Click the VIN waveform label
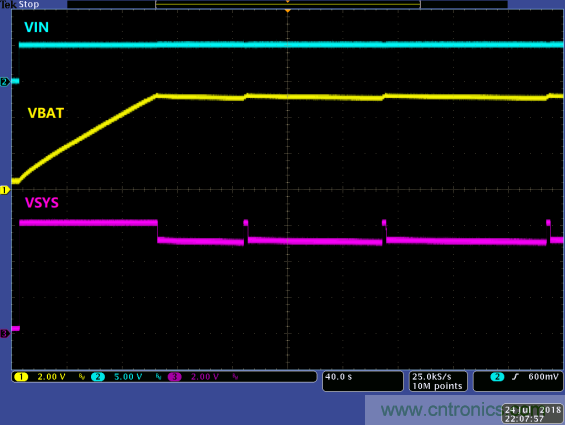The height and width of the screenshot is (425, 565). [x=36, y=27]
